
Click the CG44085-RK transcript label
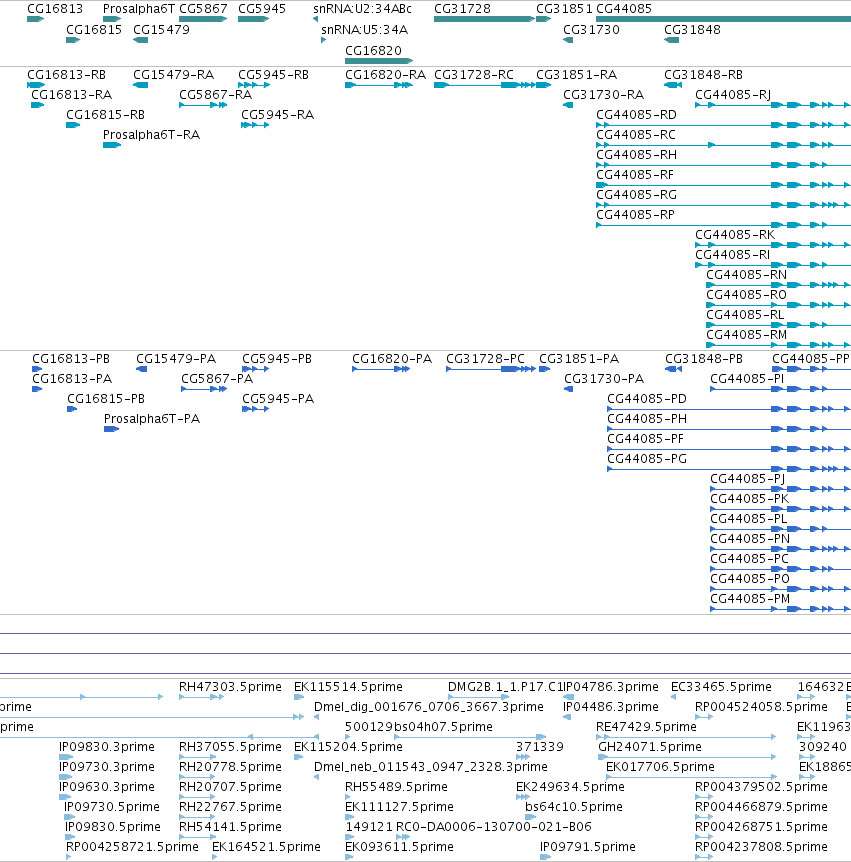[735, 235]
